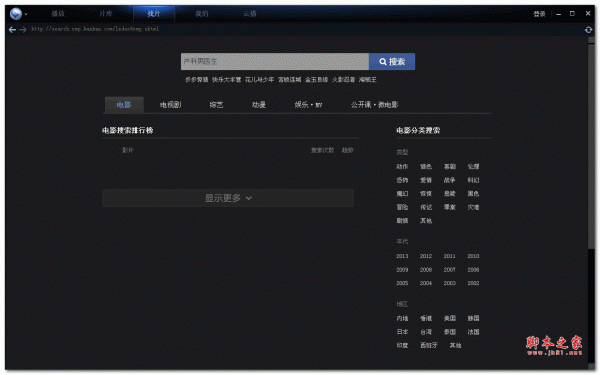This screenshot has width=600, height=375.
Task: Open the 我的 top tab
Action: 202,14
